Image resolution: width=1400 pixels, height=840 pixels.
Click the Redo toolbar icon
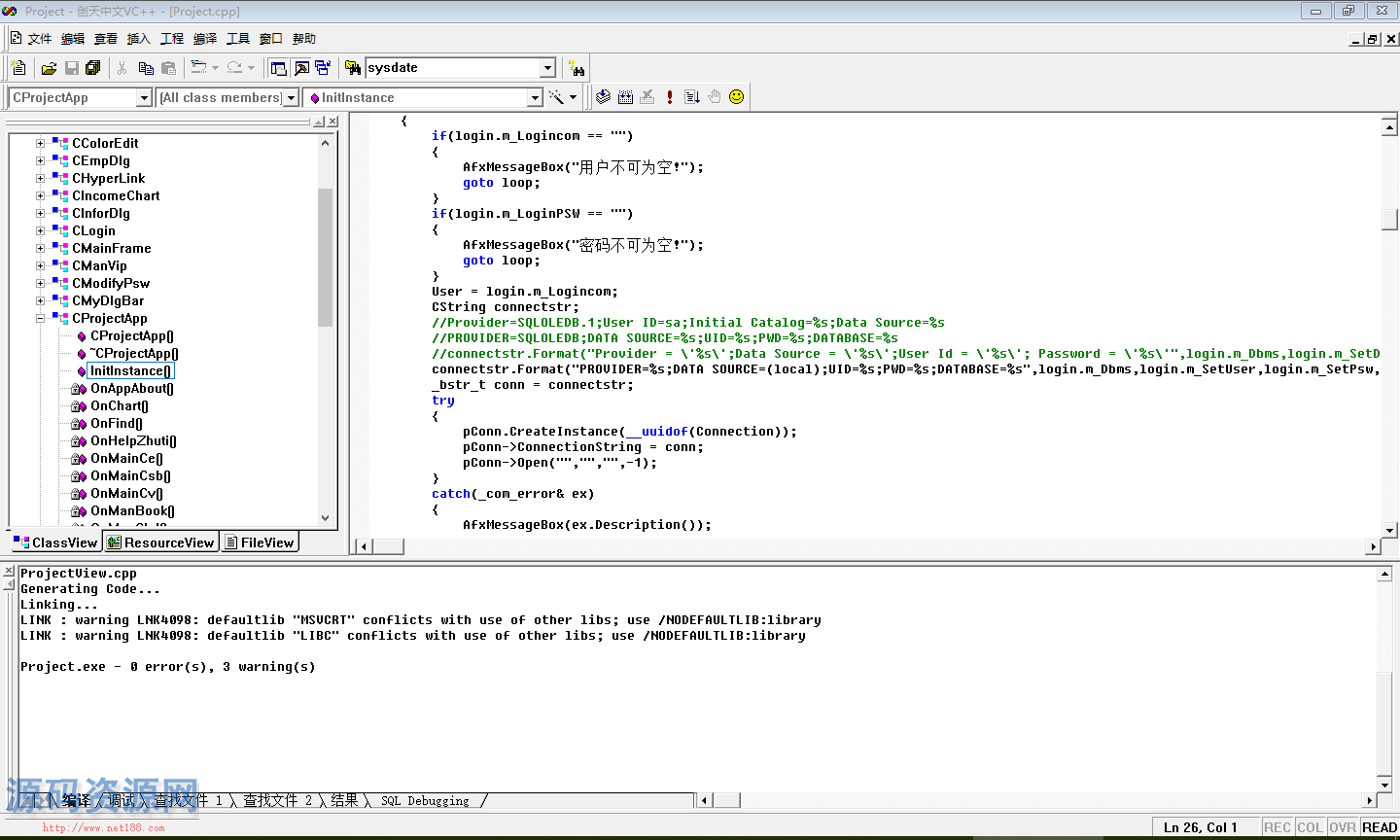click(x=234, y=68)
